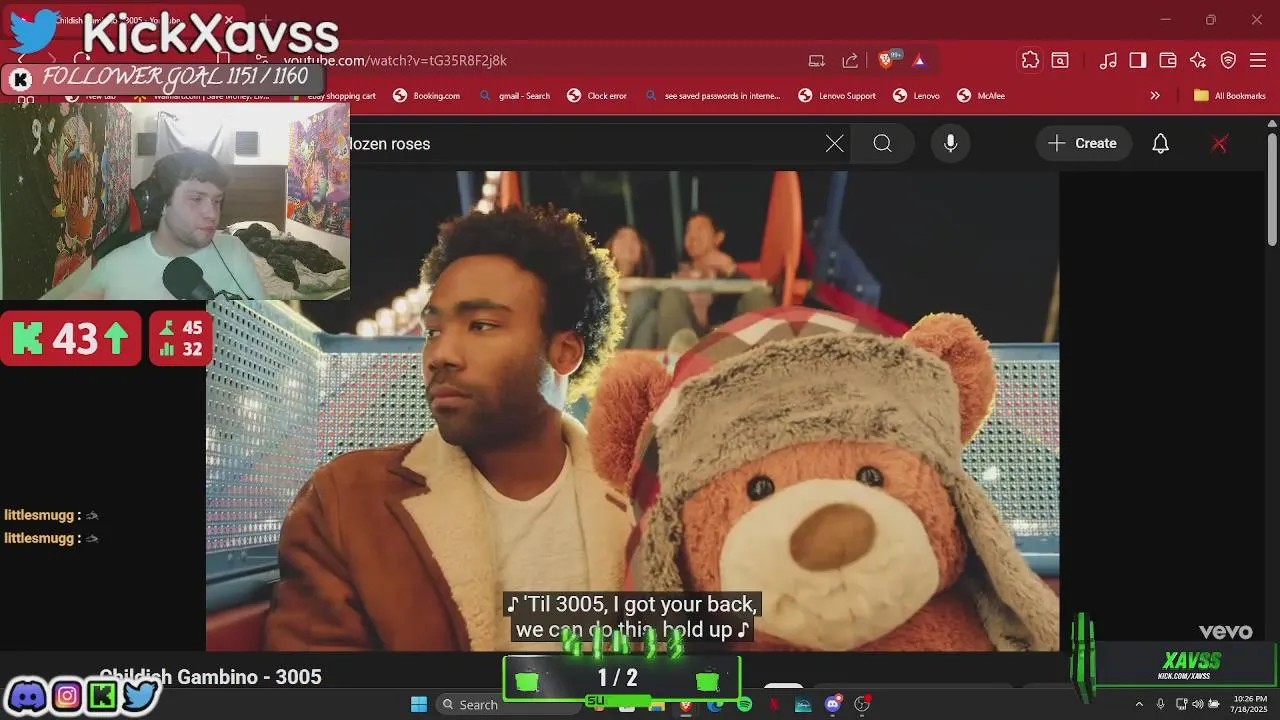Click the taskbar network tray icon

tap(1181, 705)
